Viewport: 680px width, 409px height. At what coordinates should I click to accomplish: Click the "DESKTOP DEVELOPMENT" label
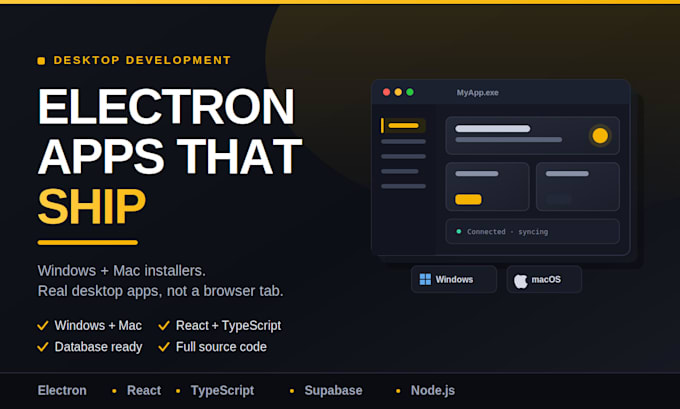[142, 60]
